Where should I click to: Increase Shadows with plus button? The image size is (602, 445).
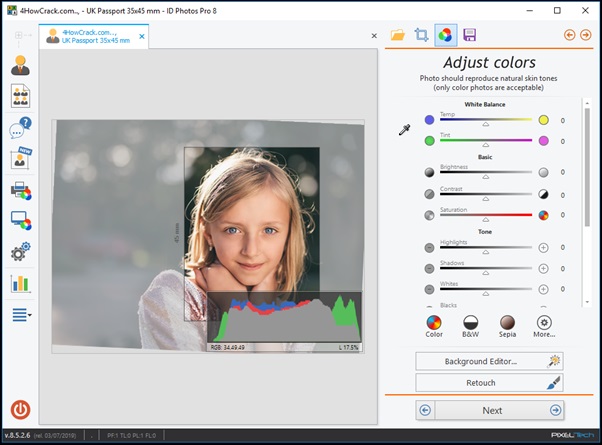[543, 268]
